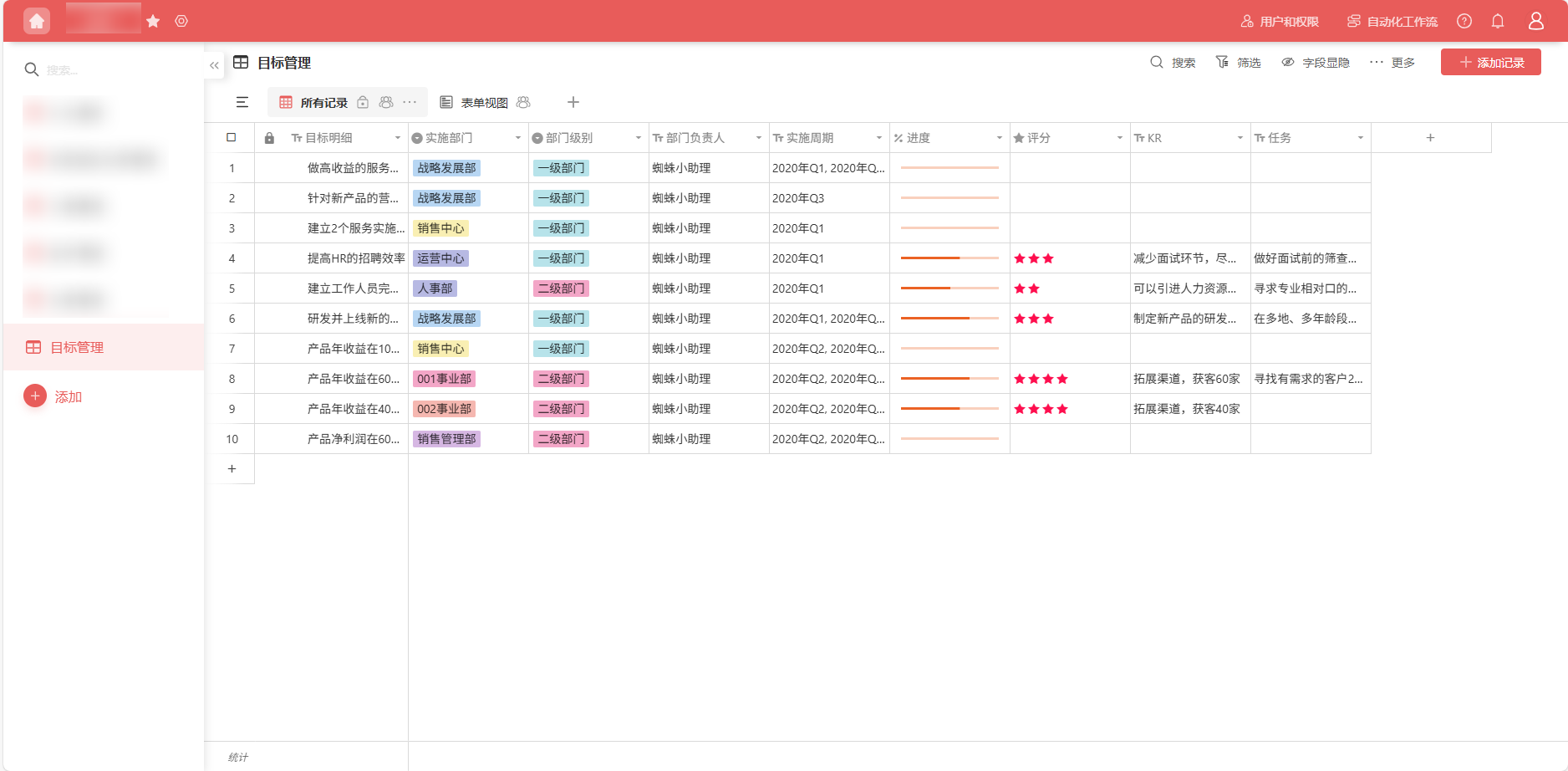Click the home icon in the top bar
Viewport: 1568px width, 771px height.
pos(36,21)
